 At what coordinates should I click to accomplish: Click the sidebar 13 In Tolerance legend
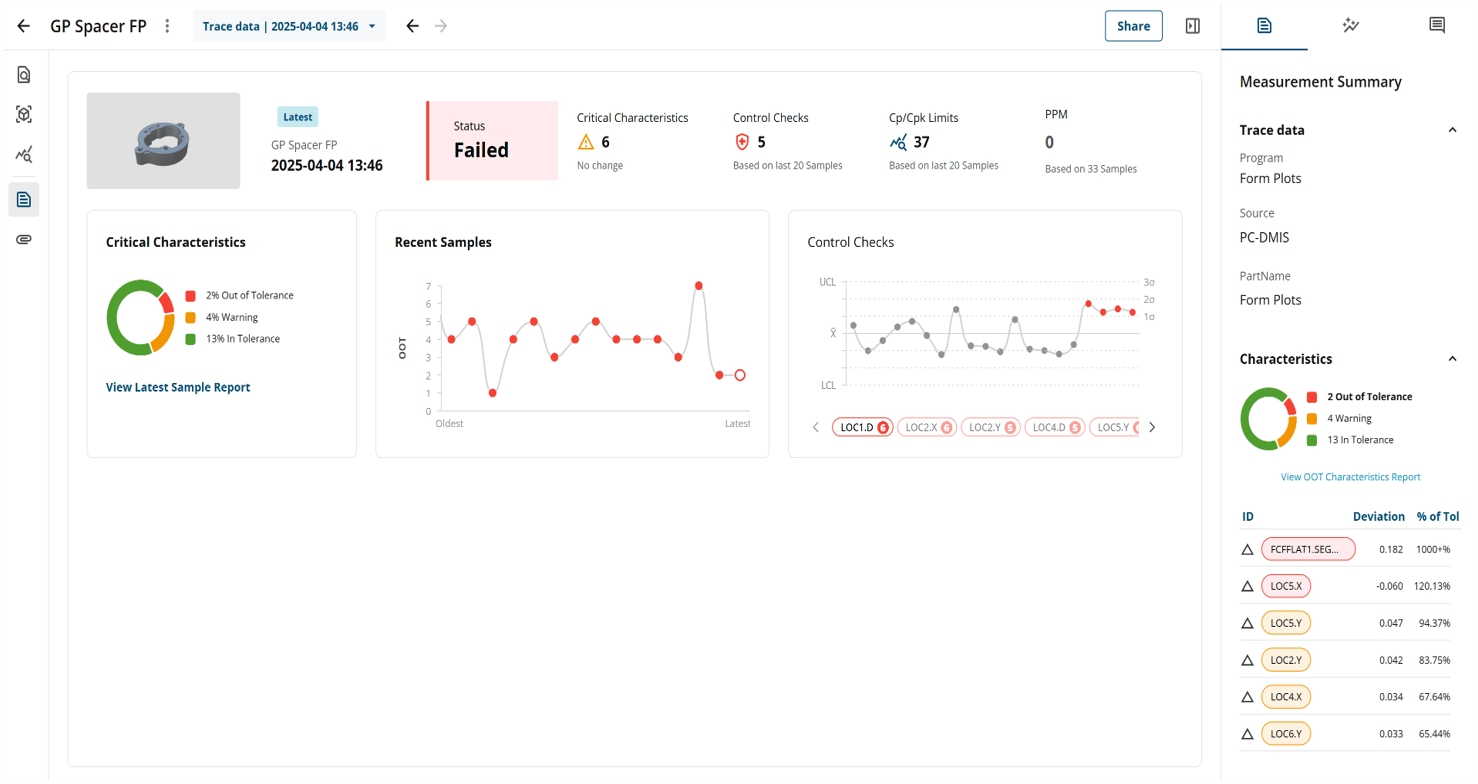click(x=1350, y=440)
